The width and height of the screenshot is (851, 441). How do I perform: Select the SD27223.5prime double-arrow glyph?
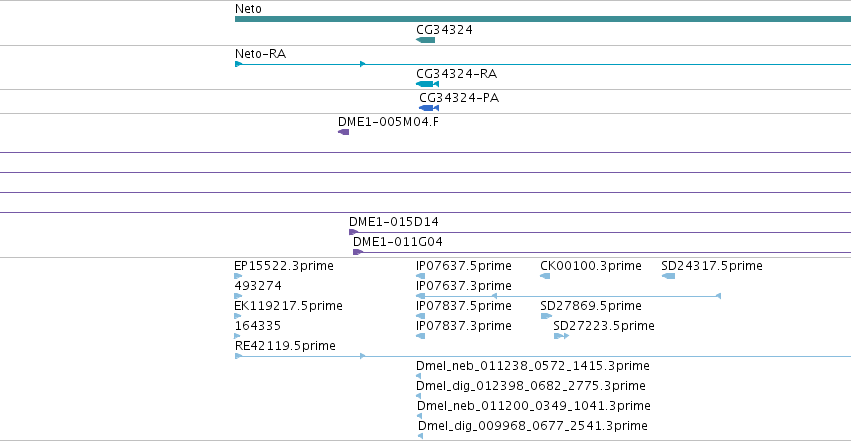click(x=561, y=336)
